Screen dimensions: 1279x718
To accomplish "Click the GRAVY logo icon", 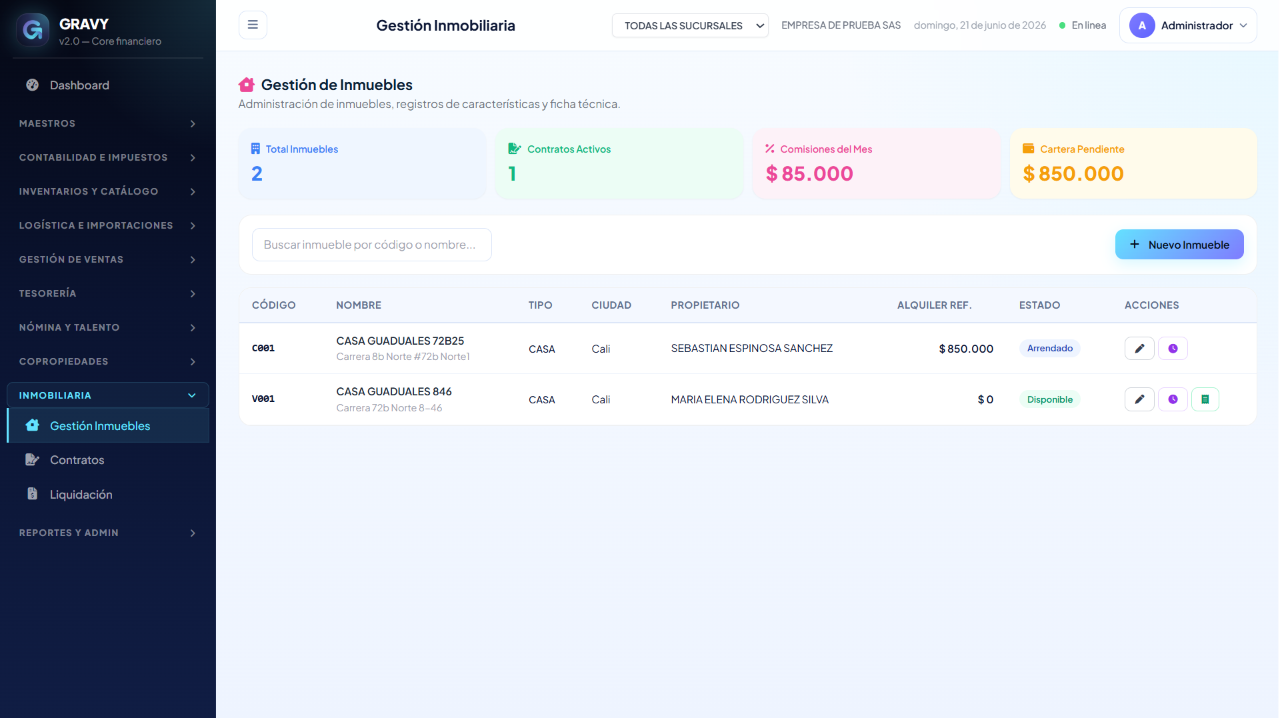I will [33, 29].
